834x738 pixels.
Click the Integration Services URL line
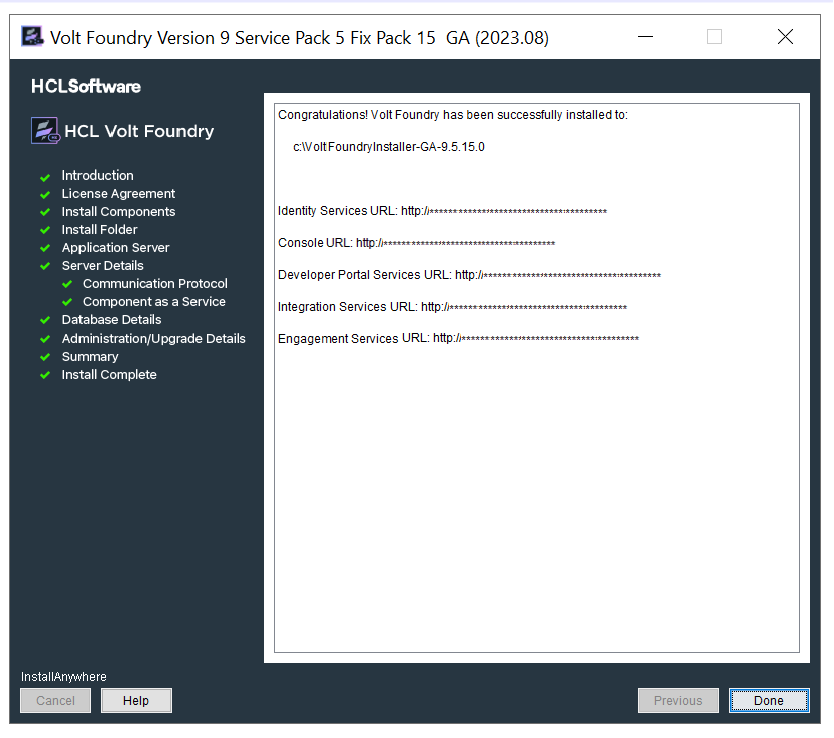452,307
